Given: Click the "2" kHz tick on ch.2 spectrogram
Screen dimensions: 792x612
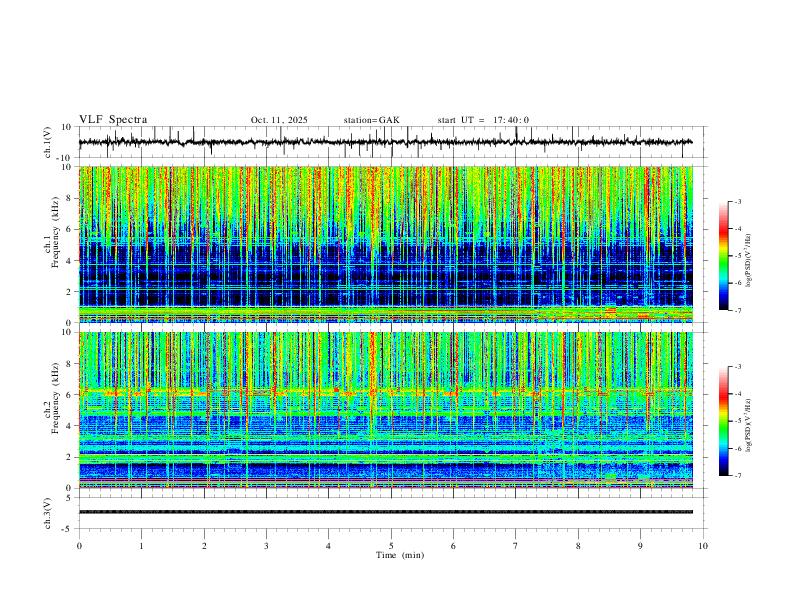Looking at the screenshot, I should click(x=69, y=457).
